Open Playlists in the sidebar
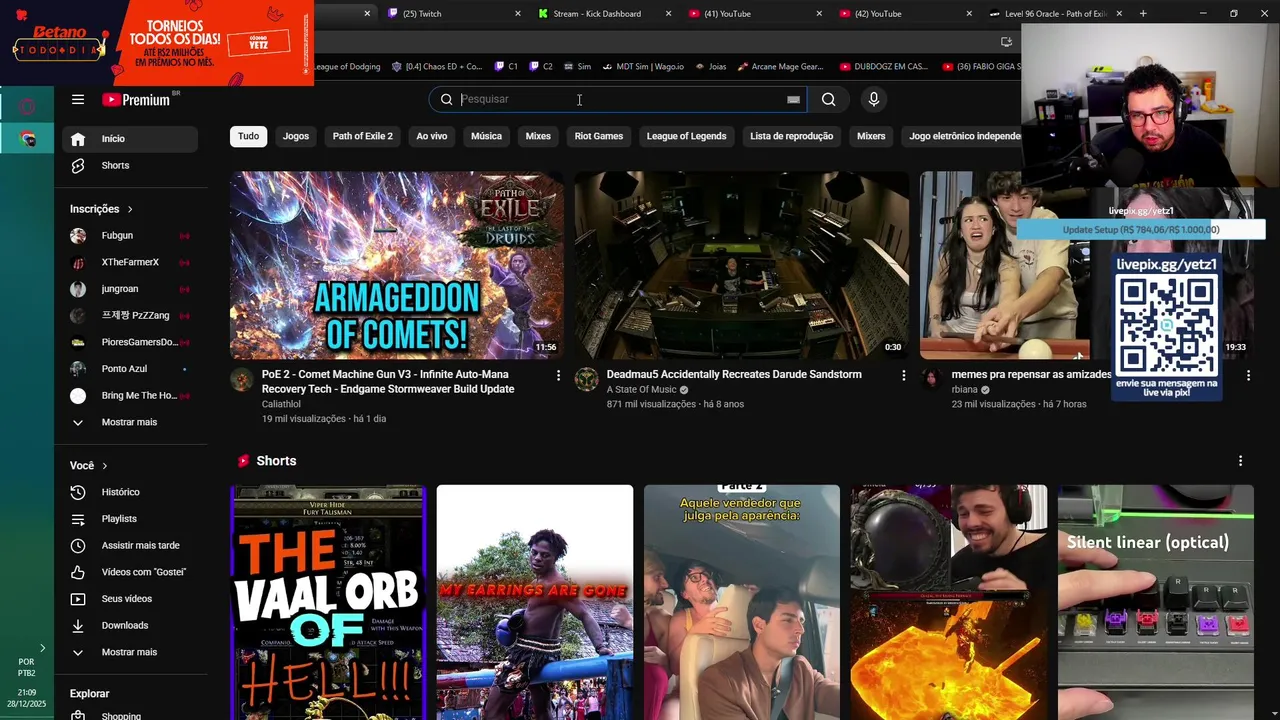This screenshot has width=1280, height=720. click(130, 519)
